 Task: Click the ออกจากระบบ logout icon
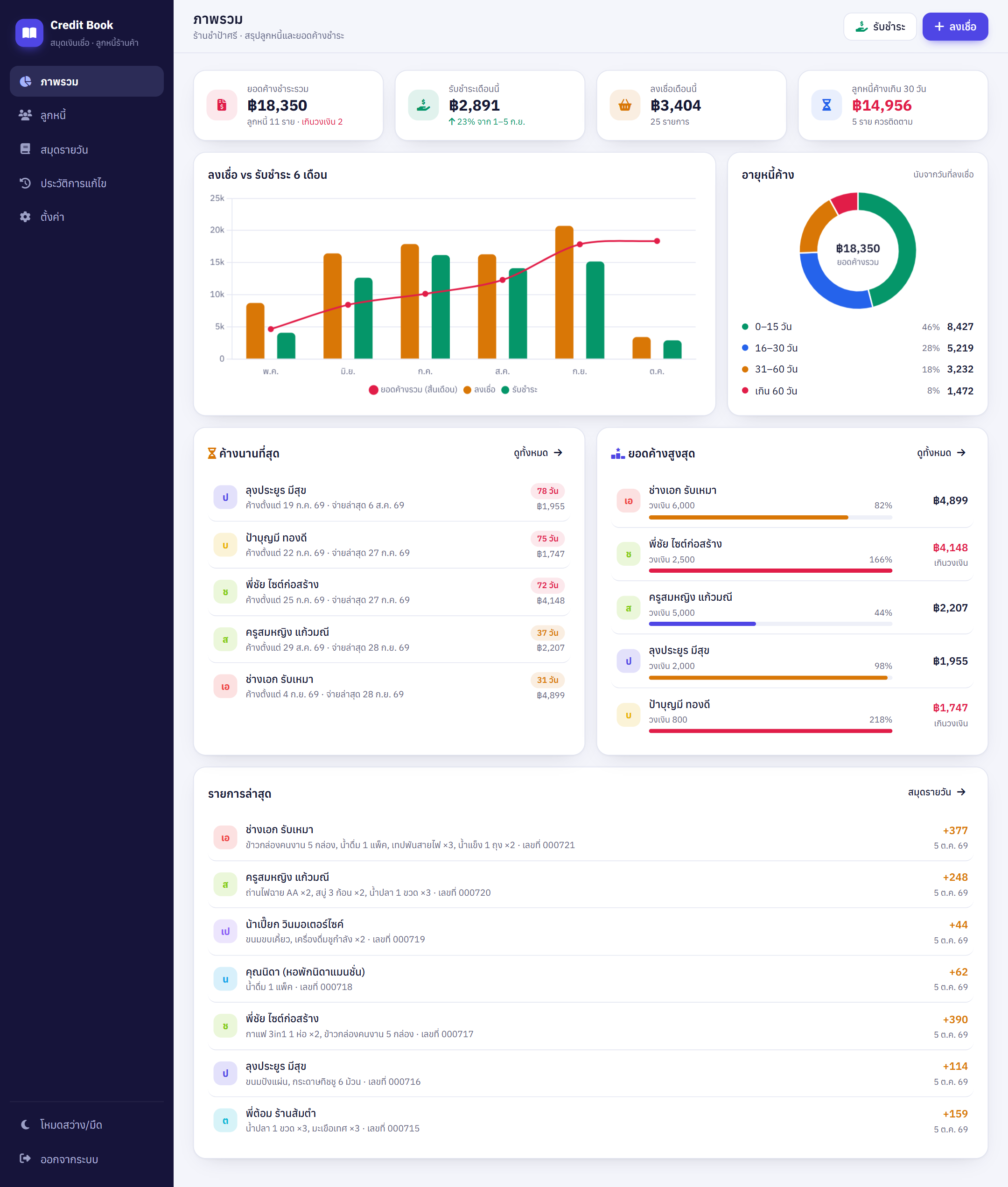[x=25, y=1159]
